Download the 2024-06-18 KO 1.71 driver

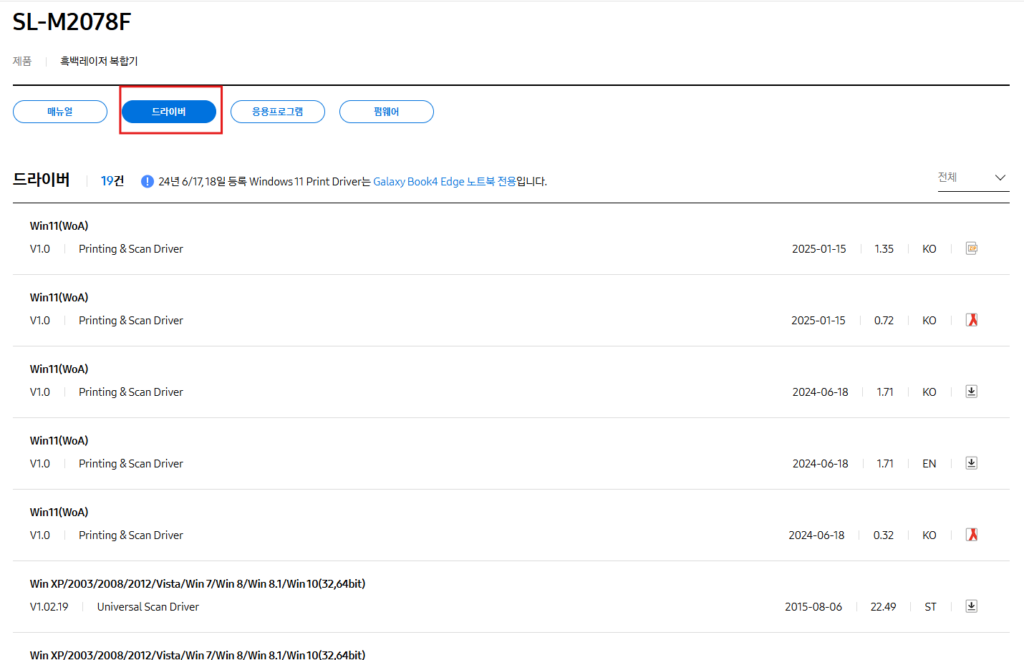(x=972, y=391)
